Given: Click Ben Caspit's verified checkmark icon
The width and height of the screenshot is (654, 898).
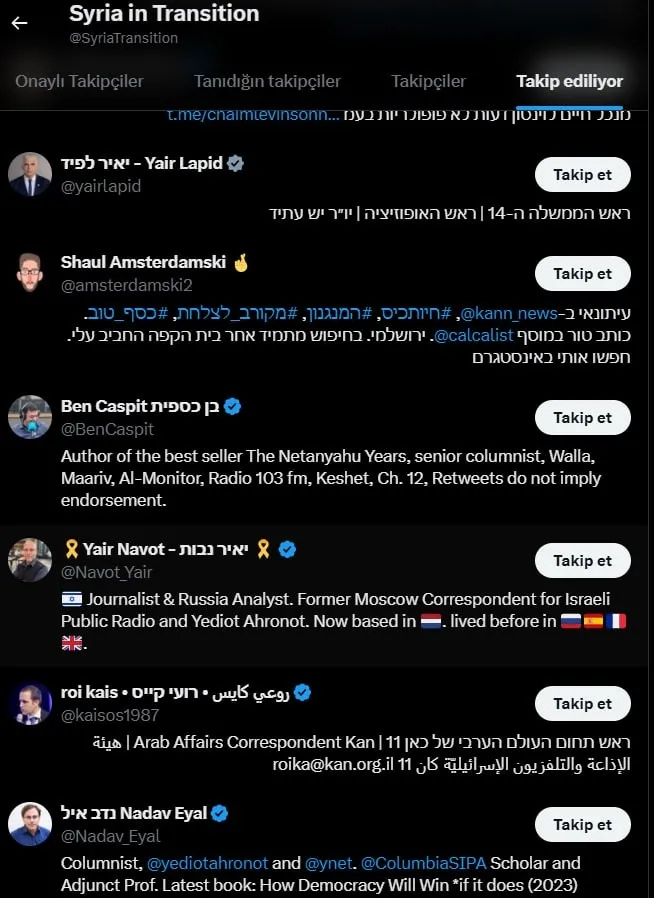Looking at the screenshot, I should [231, 406].
